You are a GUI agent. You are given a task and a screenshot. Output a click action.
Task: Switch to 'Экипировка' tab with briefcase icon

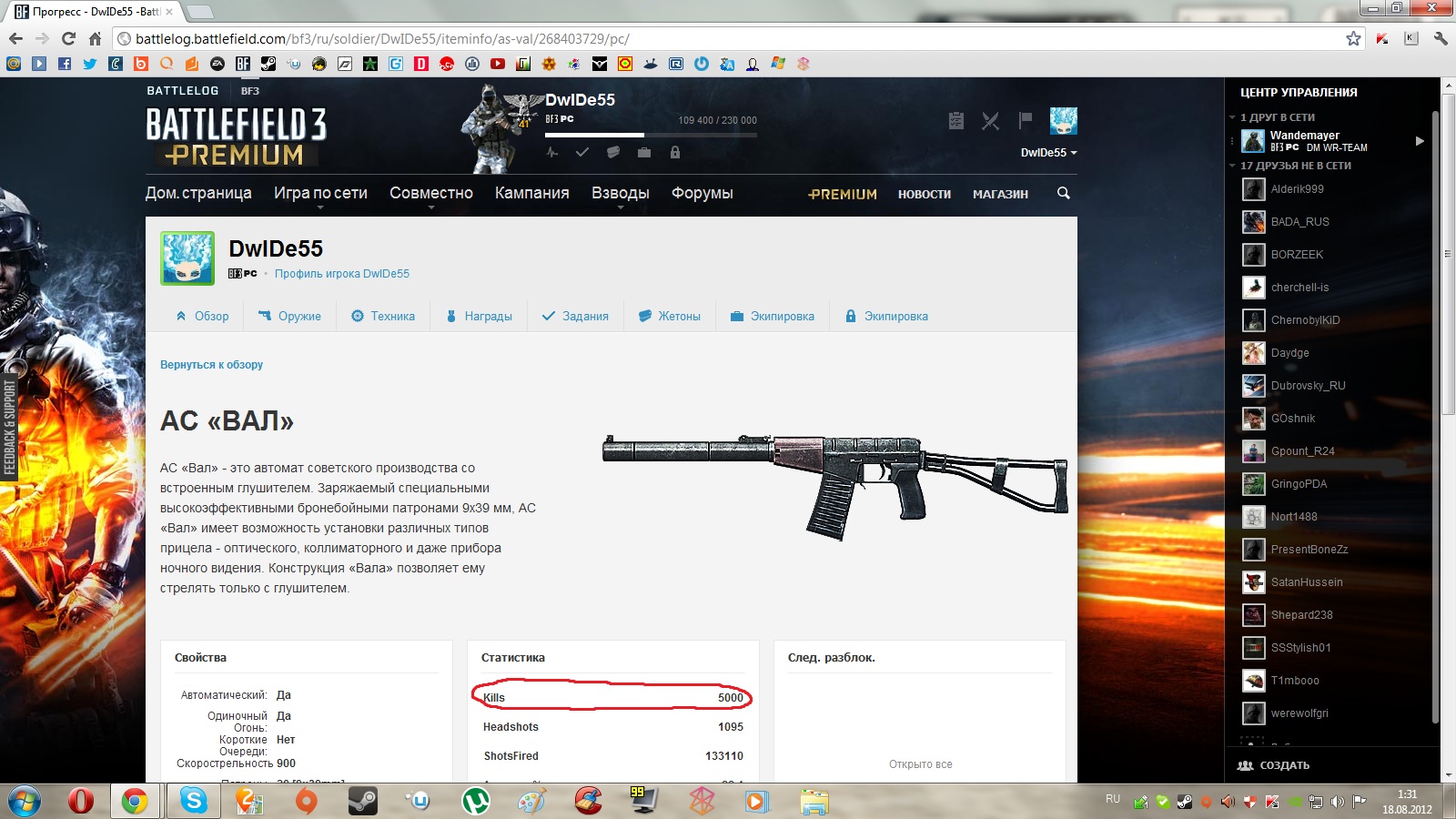point(773,316)
